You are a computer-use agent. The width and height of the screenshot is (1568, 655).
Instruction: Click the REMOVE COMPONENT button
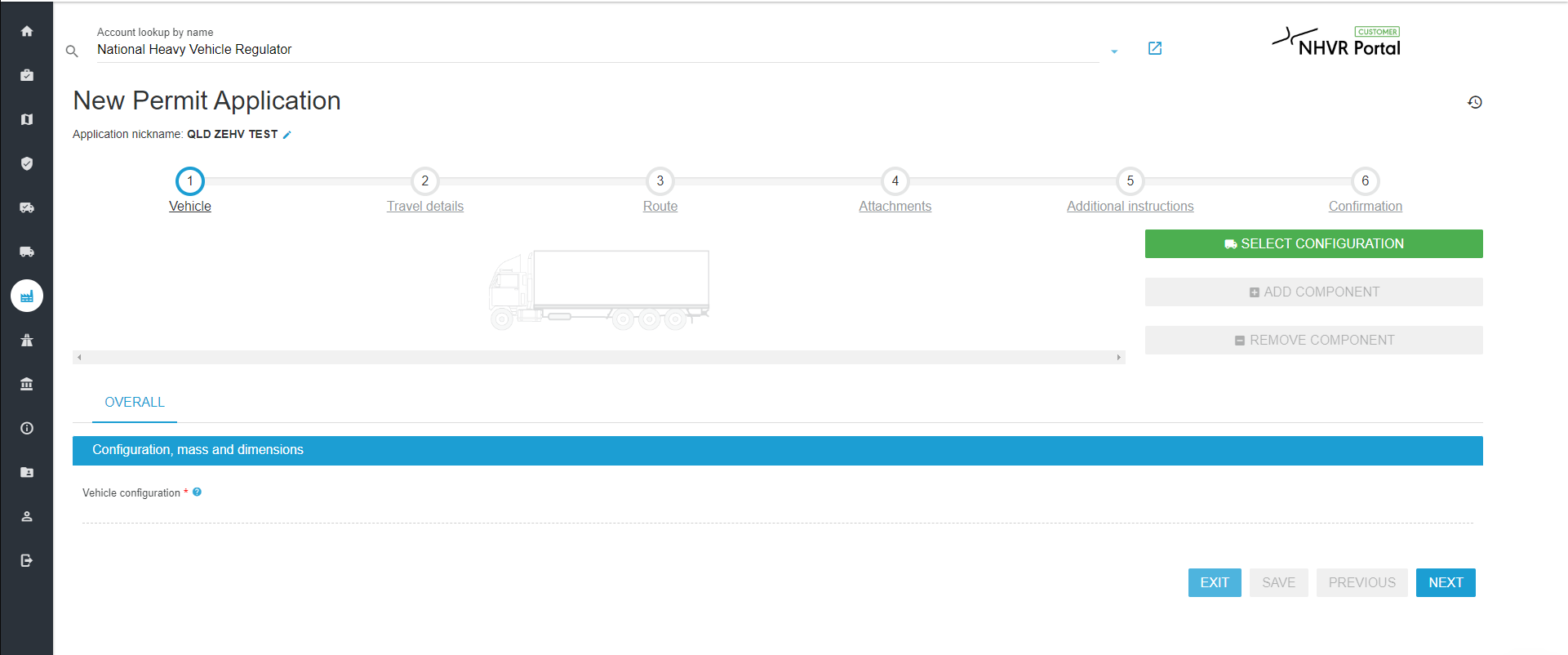pos(1314,340)
